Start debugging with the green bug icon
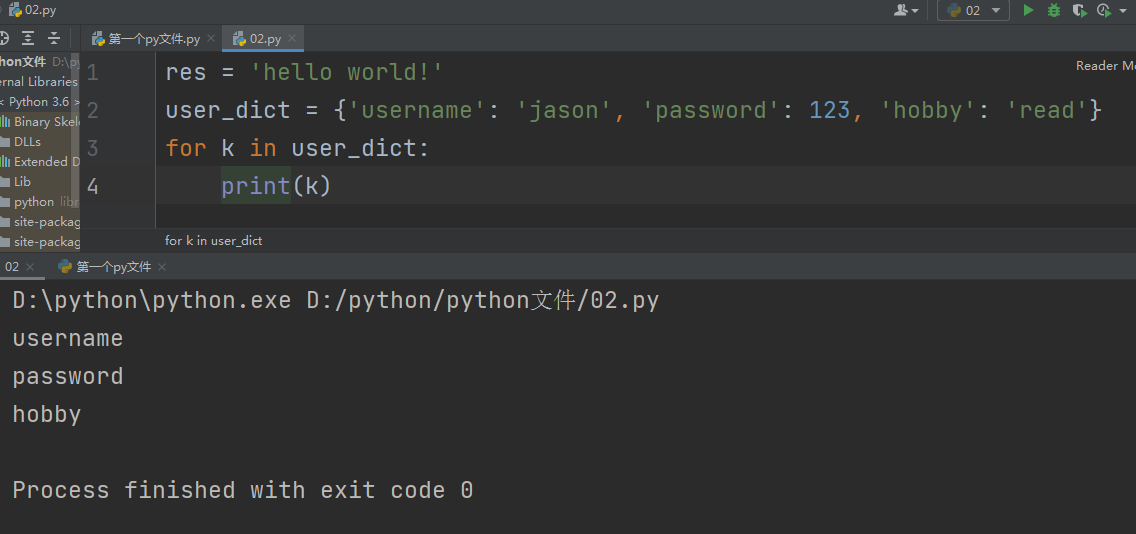The height and width of the screenshot is (534, 1136). pos(1054,10)
